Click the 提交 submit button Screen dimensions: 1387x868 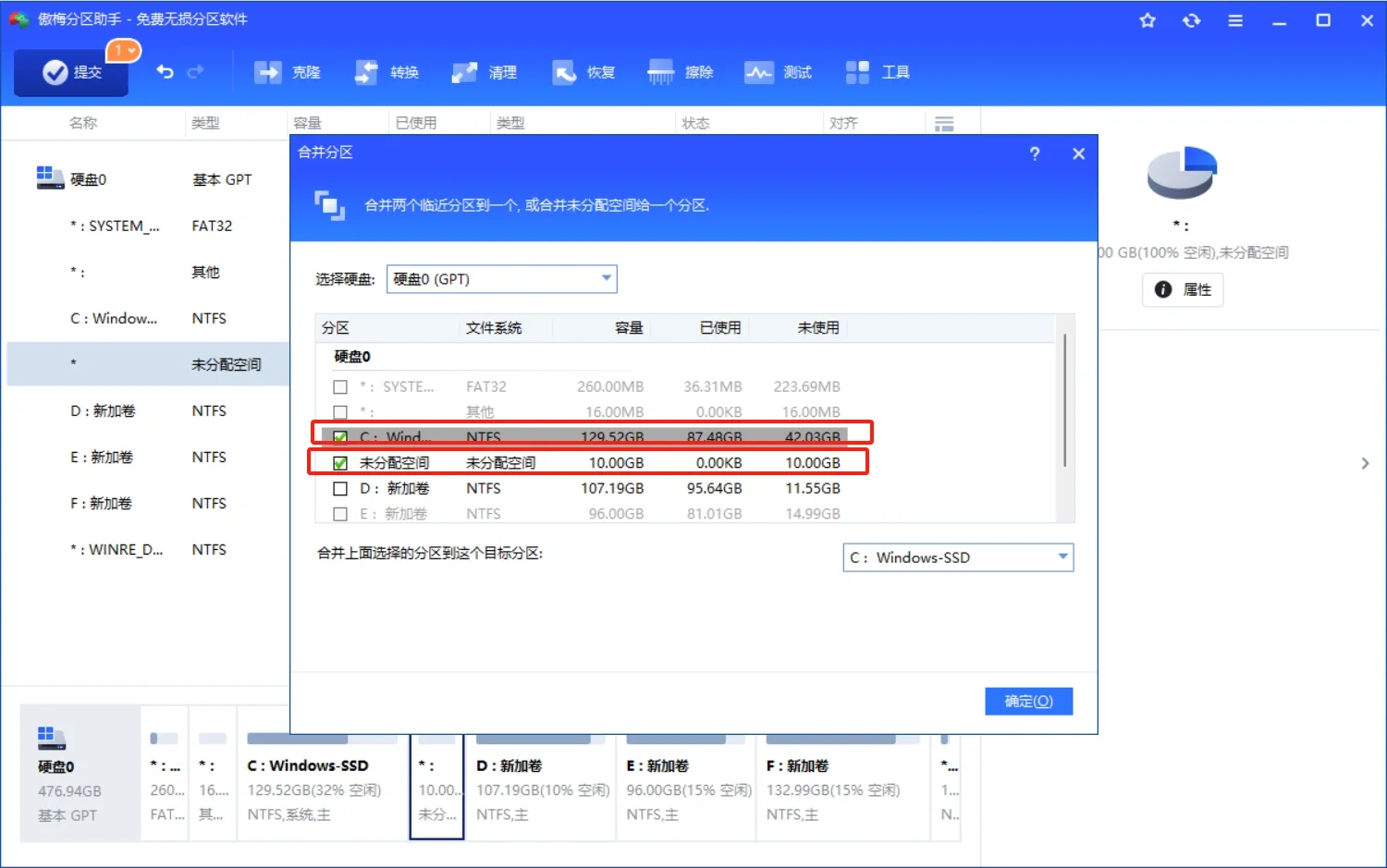pyautogui.click(x=71, y=72)
